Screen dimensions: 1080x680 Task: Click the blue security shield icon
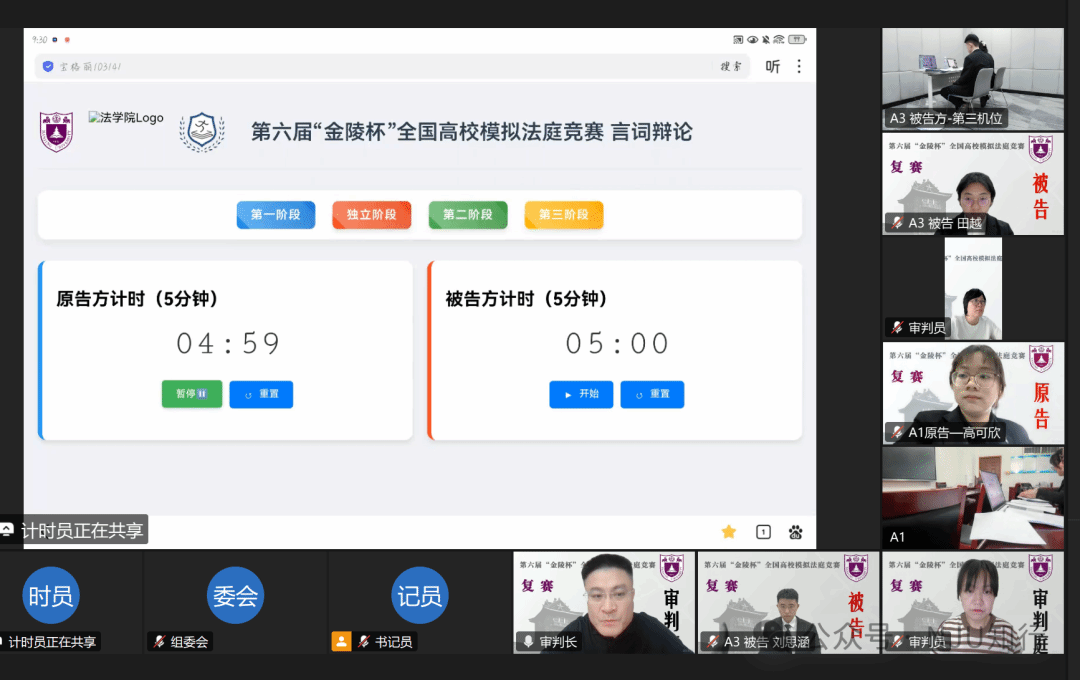tap(48, 67)
